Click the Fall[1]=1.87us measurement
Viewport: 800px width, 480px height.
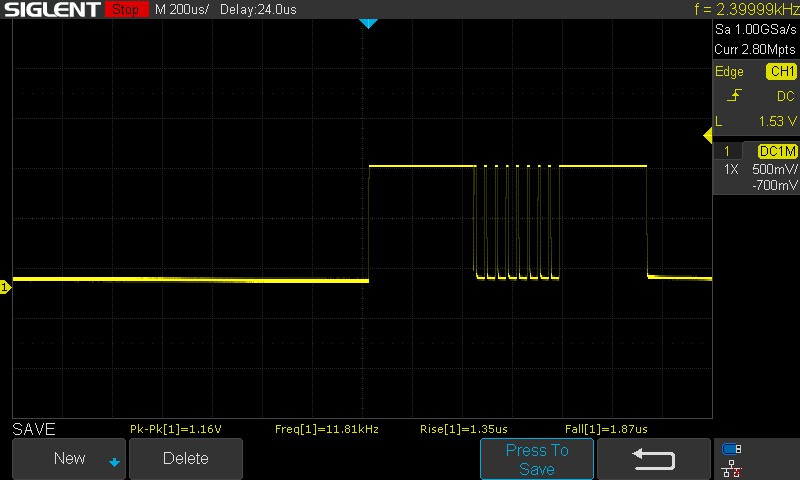click(x=606, y=429)
